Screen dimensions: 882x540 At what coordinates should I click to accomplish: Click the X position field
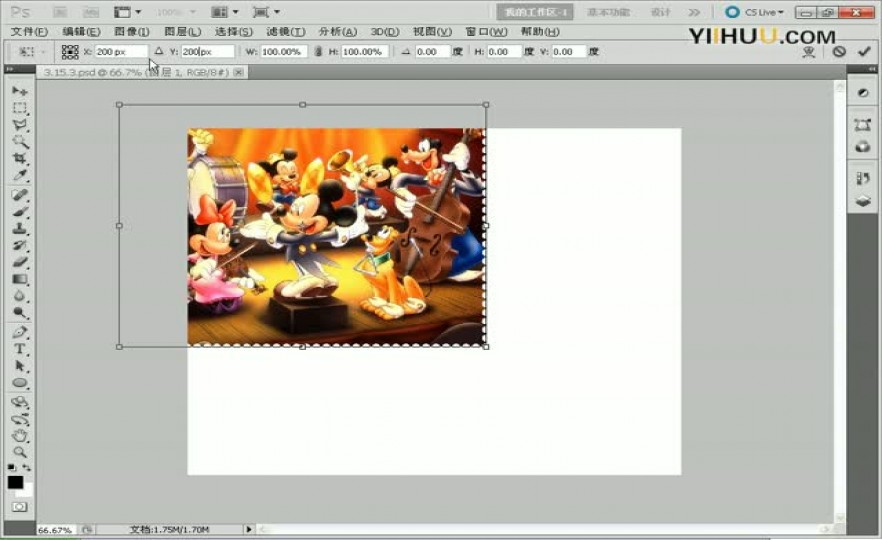click(121, 52)
